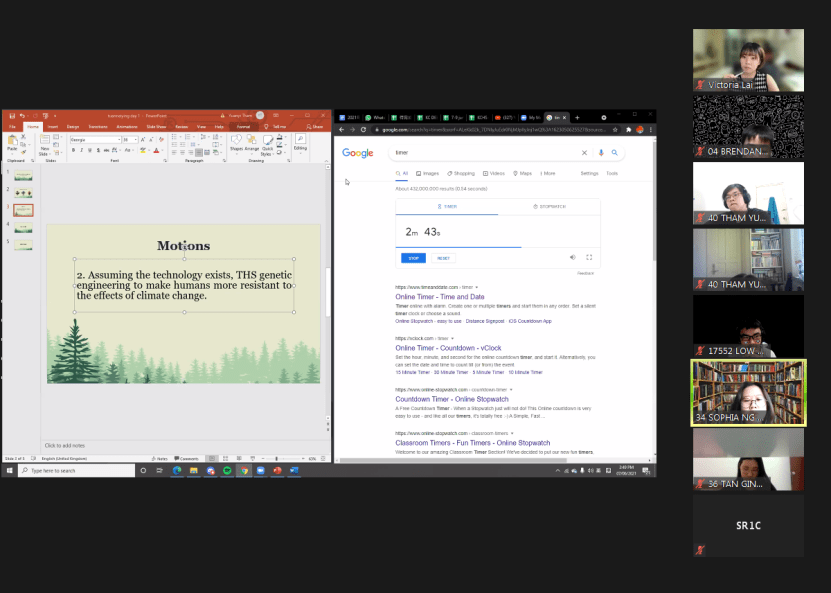Image resolution: width=831 pixels, height=593 pixels.
Task: Click the Share button in PowerPoint
Action: pyautogui.click(x=314, y=127)
